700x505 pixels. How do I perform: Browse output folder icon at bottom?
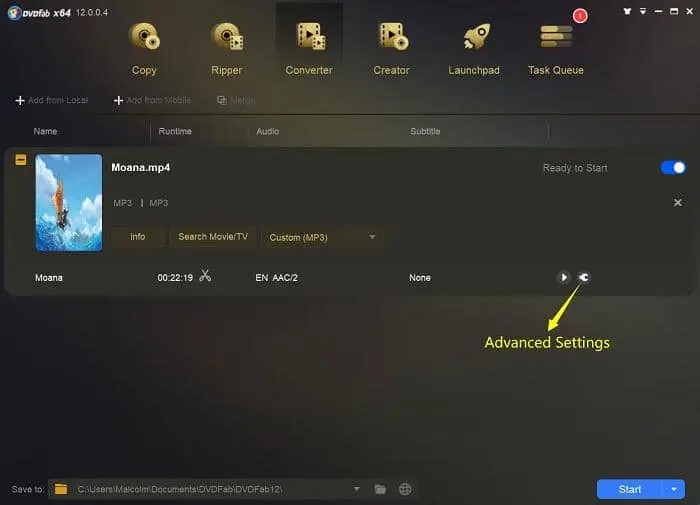(380, 489)
